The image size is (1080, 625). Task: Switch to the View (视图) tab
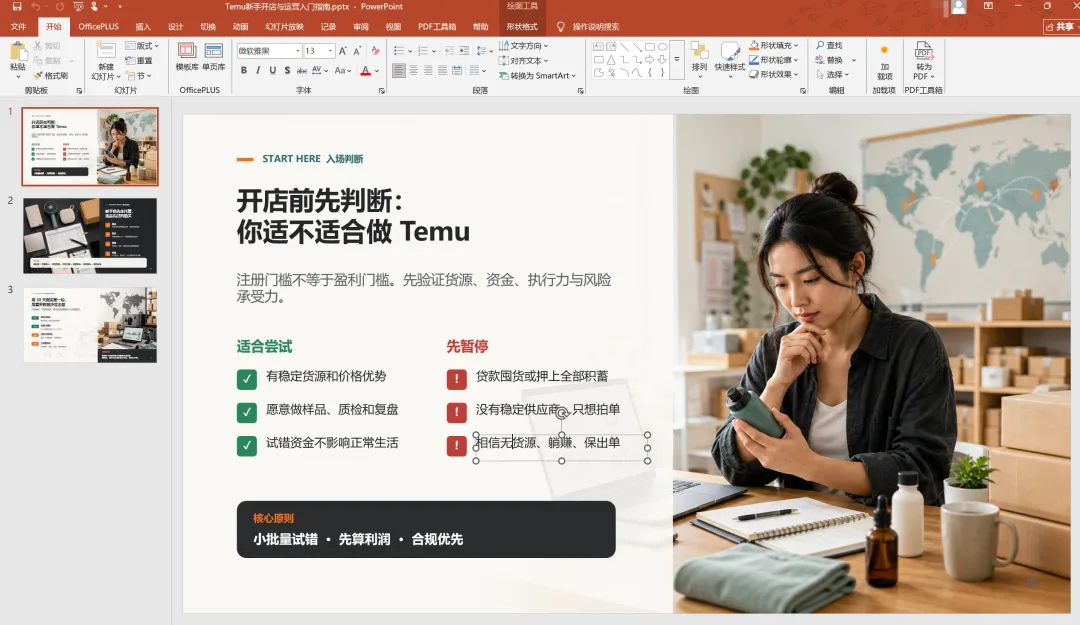[393, 27]
